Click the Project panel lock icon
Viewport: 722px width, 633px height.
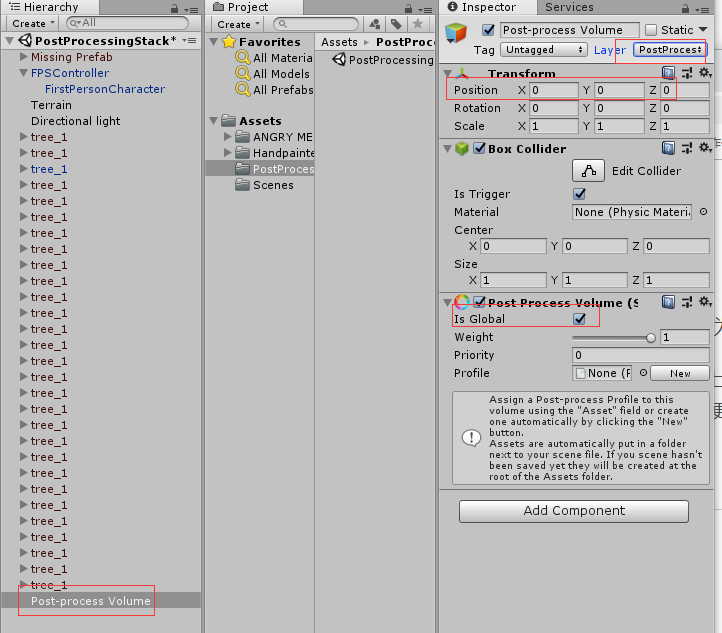coord(408,8)
